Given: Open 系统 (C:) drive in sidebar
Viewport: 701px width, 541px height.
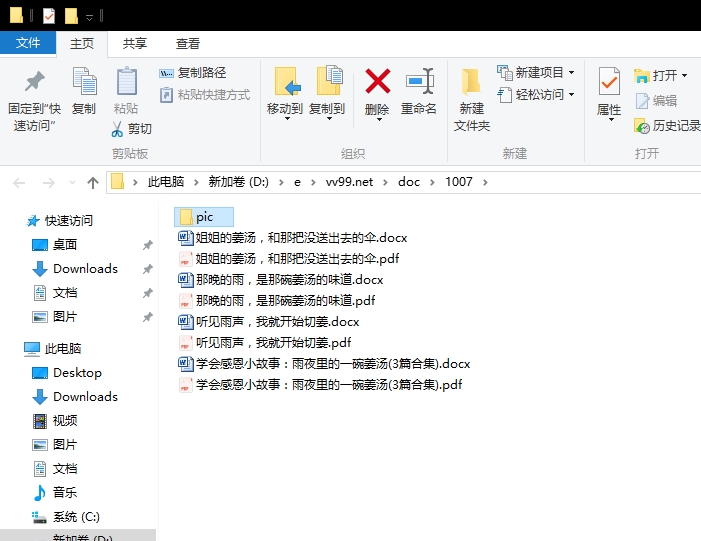Looking at the screenshot, I should pyautogui.click(x=66, y=517).
